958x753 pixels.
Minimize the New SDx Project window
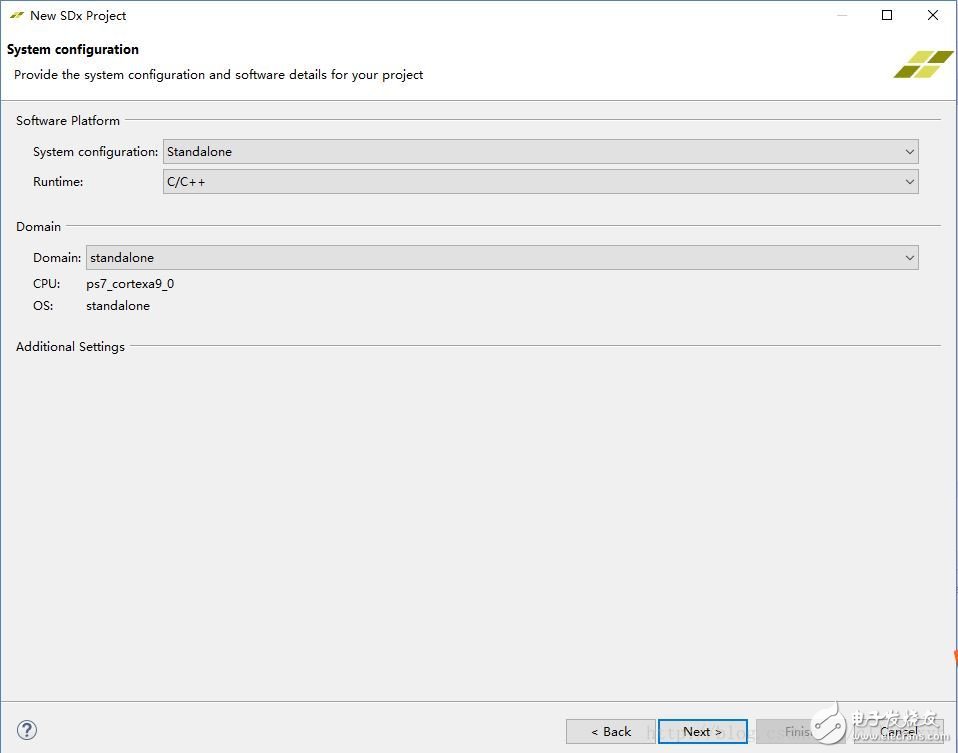pos(841,16)
